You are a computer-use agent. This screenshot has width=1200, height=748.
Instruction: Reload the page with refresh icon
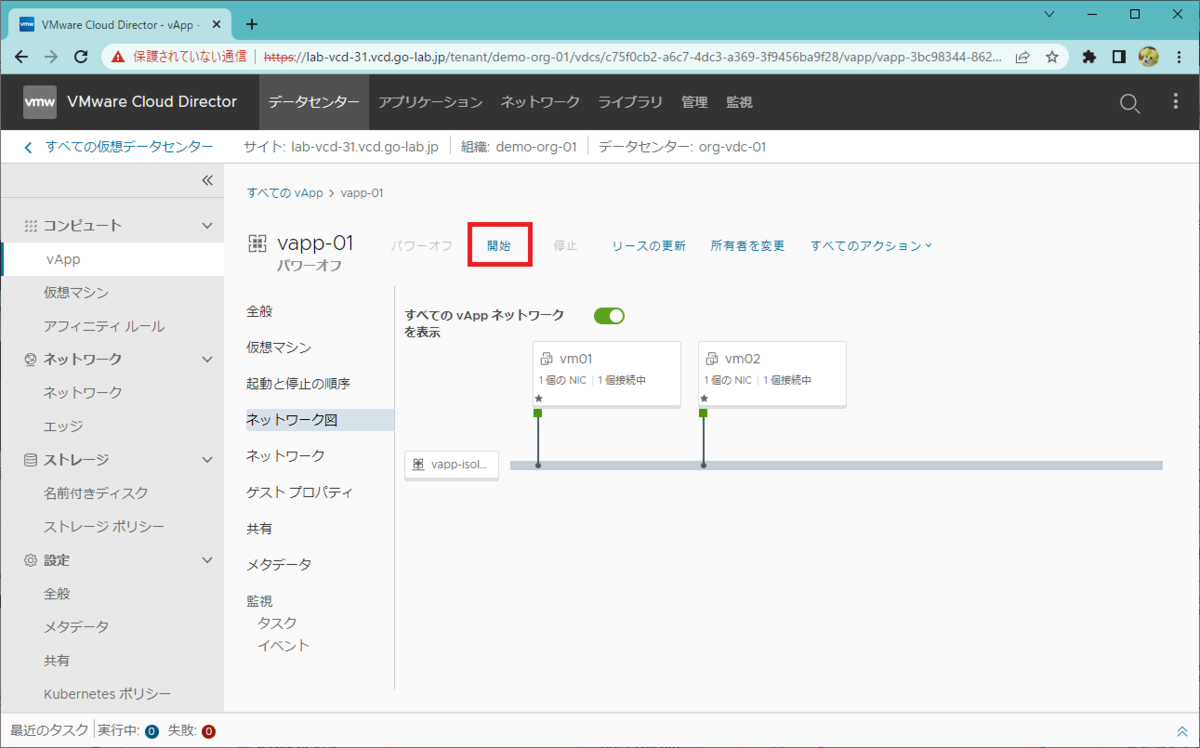[83, 57]
